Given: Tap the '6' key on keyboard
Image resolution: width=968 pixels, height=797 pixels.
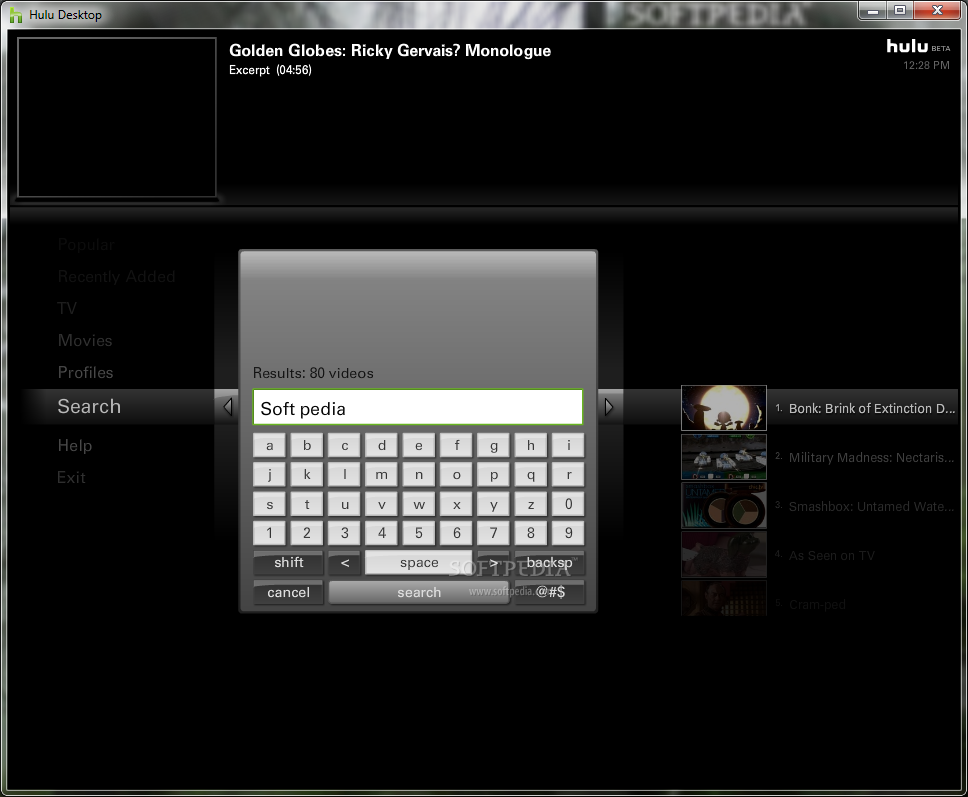Looking at the screenshot, I should click(x=456, y=533).
